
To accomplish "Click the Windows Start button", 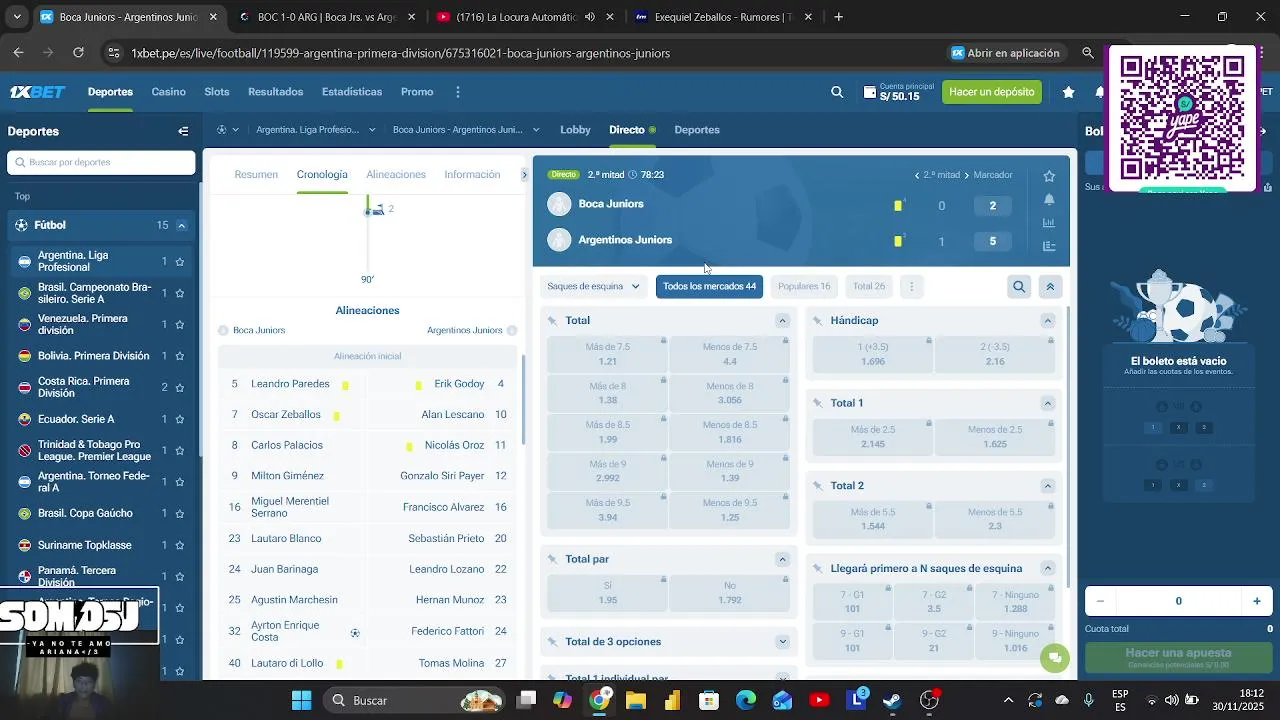I will [301, 700].
